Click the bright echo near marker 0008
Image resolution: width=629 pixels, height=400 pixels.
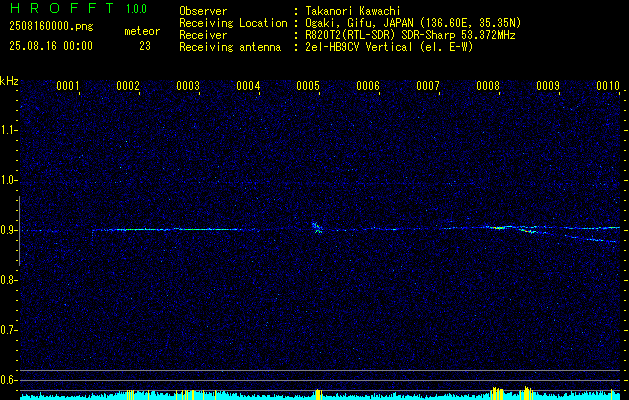pos(499,227)
